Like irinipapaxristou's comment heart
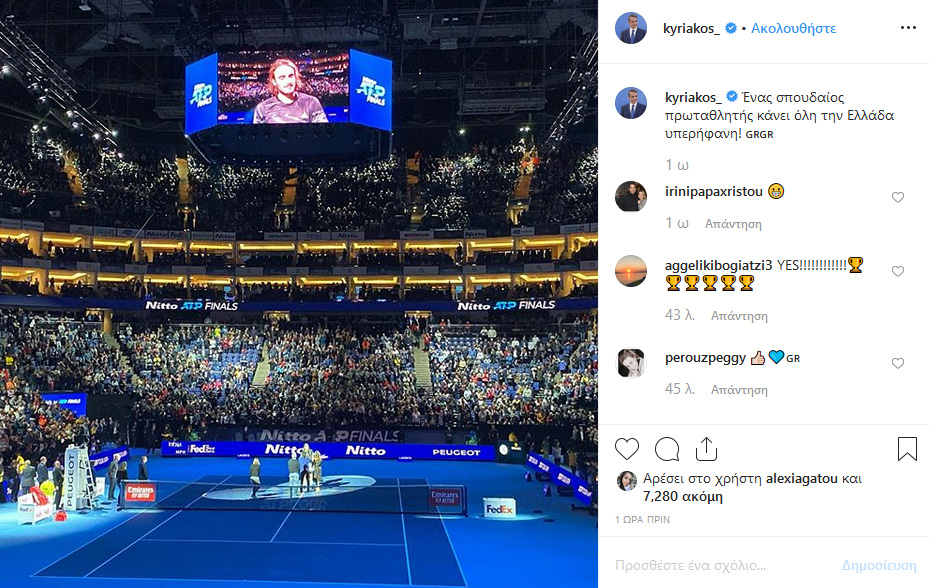 point(898,197)
